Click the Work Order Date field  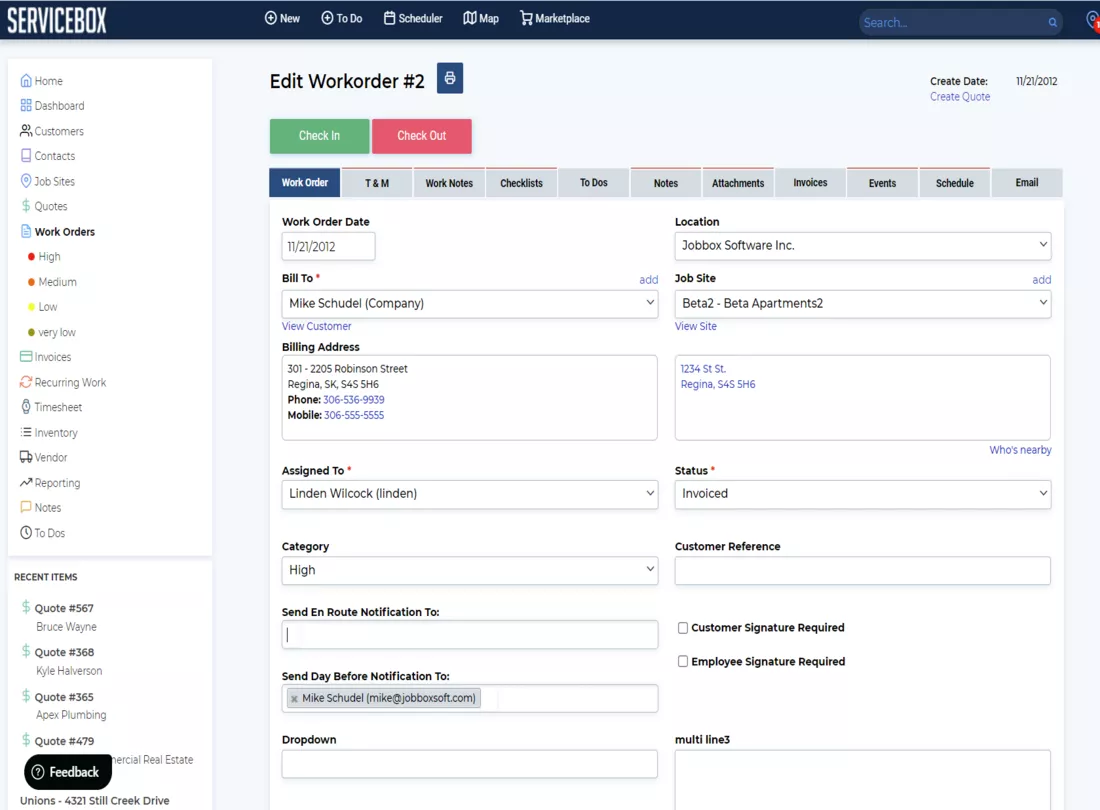(328, 247)
